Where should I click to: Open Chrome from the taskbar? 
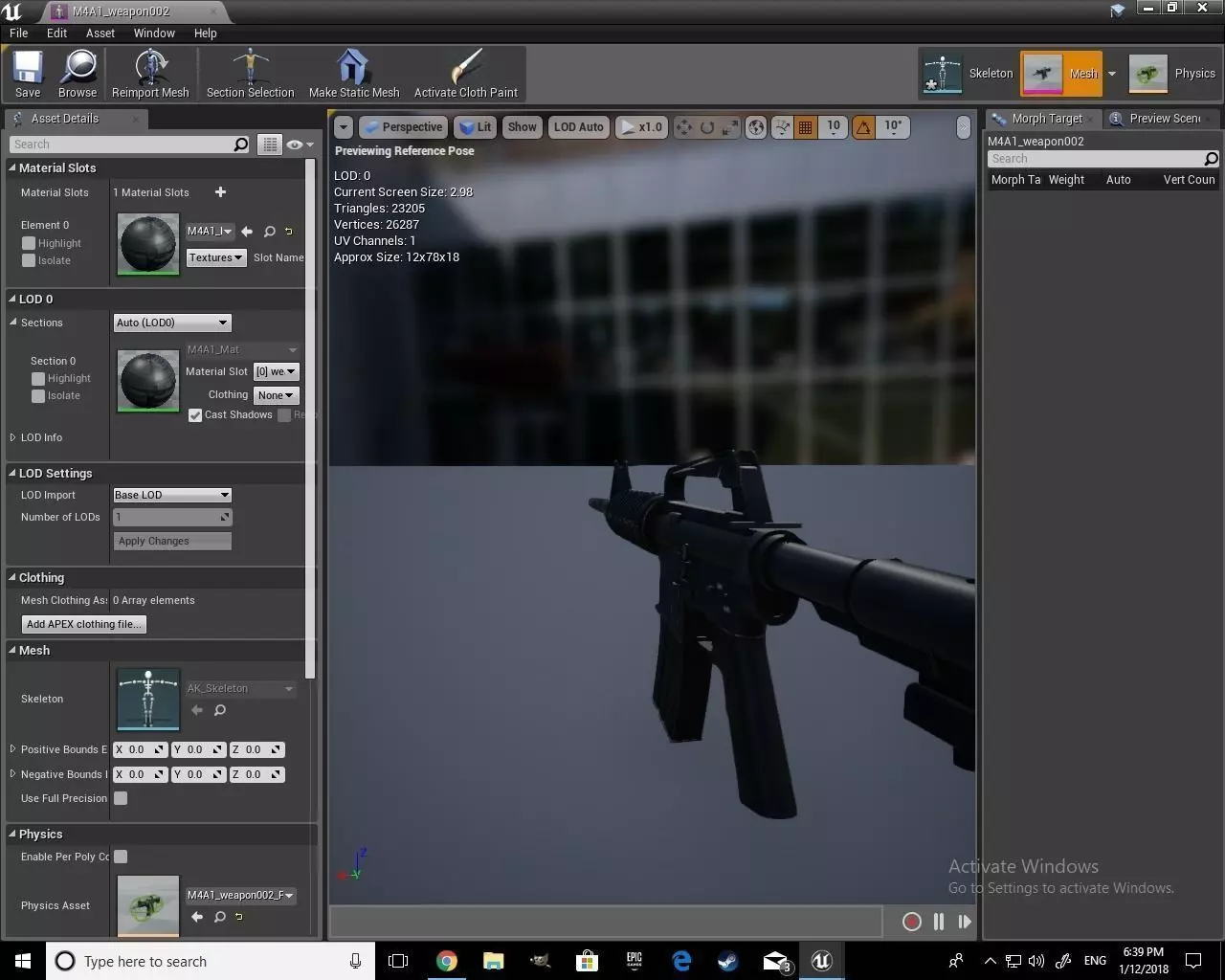447,961
